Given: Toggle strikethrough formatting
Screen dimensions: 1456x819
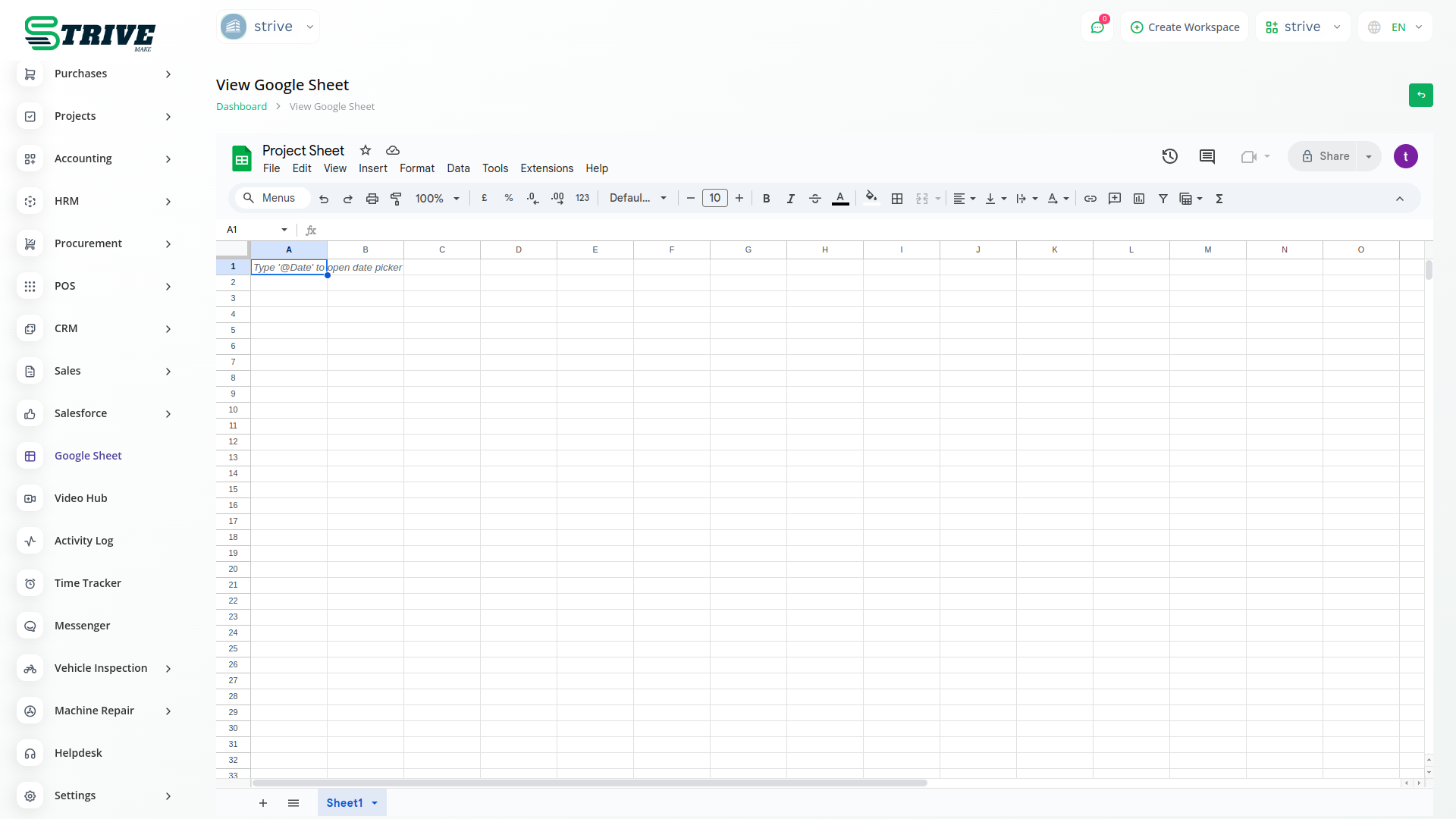Looking at the screenshot, I should pos(814,199).
